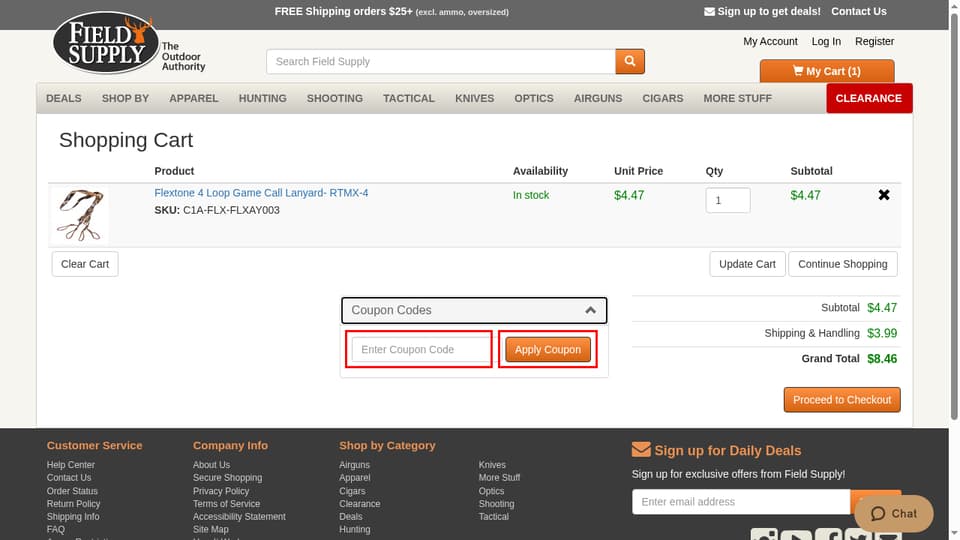
Task: Open Contact Us footer link
Action: [69, 478]
